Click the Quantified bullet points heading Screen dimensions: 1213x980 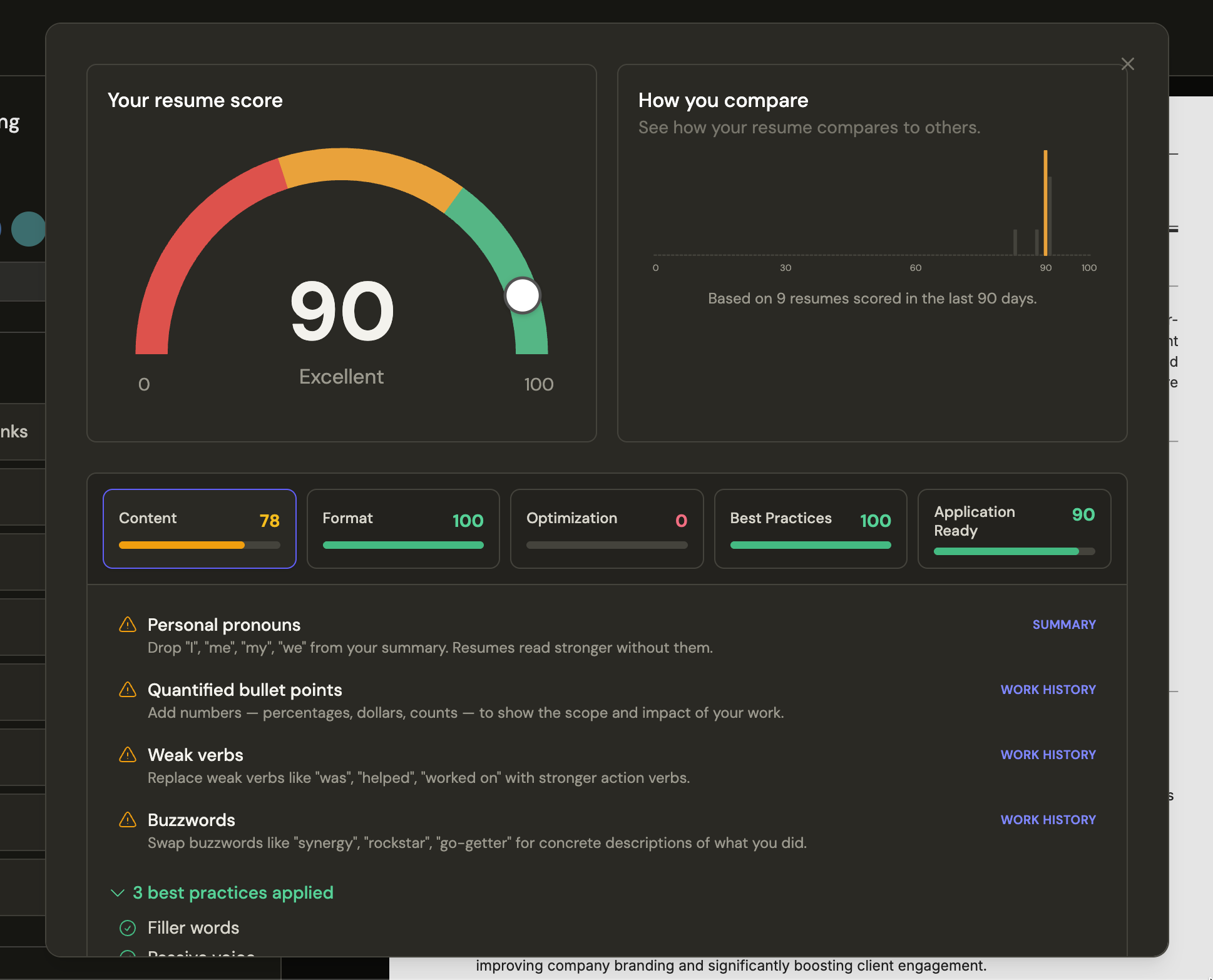pos(245,690)
